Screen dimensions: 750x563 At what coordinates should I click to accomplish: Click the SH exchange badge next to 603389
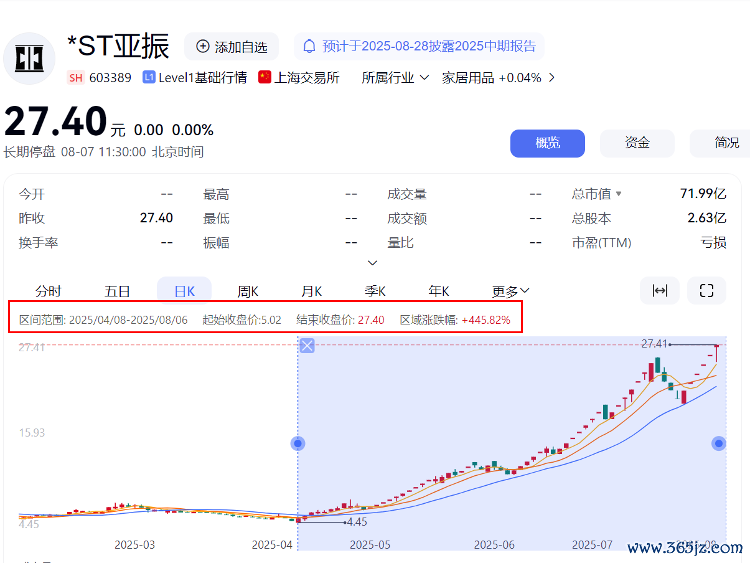point(76,77)
